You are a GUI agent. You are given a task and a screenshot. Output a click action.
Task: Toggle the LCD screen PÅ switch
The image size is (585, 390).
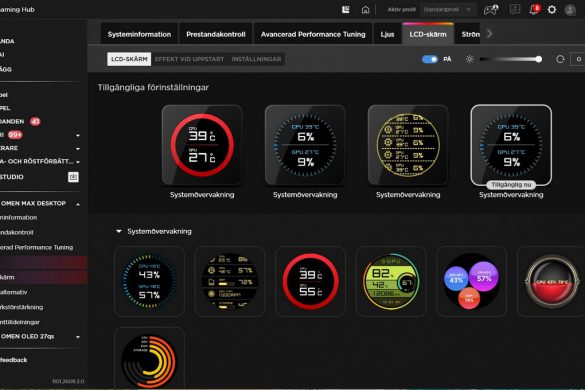pyautogui.click(x=430, y=59)
